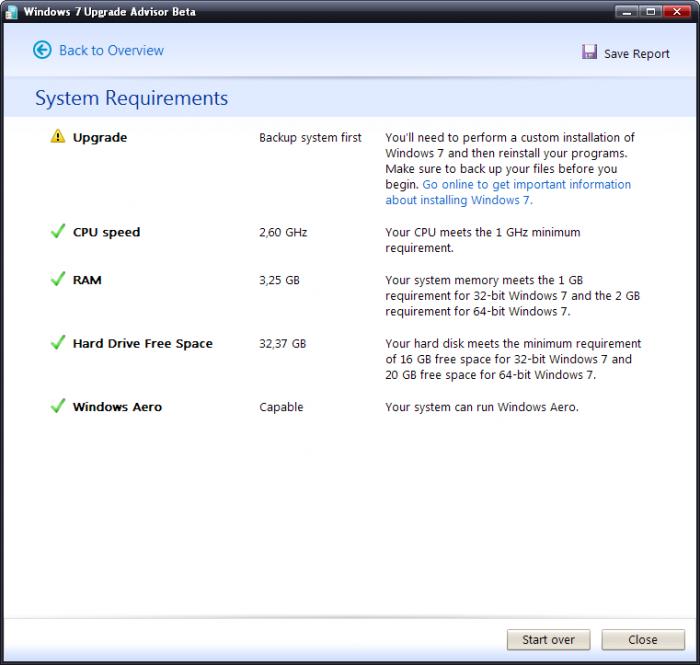Click the checkmark beside Hard Drive Free Space

pyautogui.click(x=58, y=342)
